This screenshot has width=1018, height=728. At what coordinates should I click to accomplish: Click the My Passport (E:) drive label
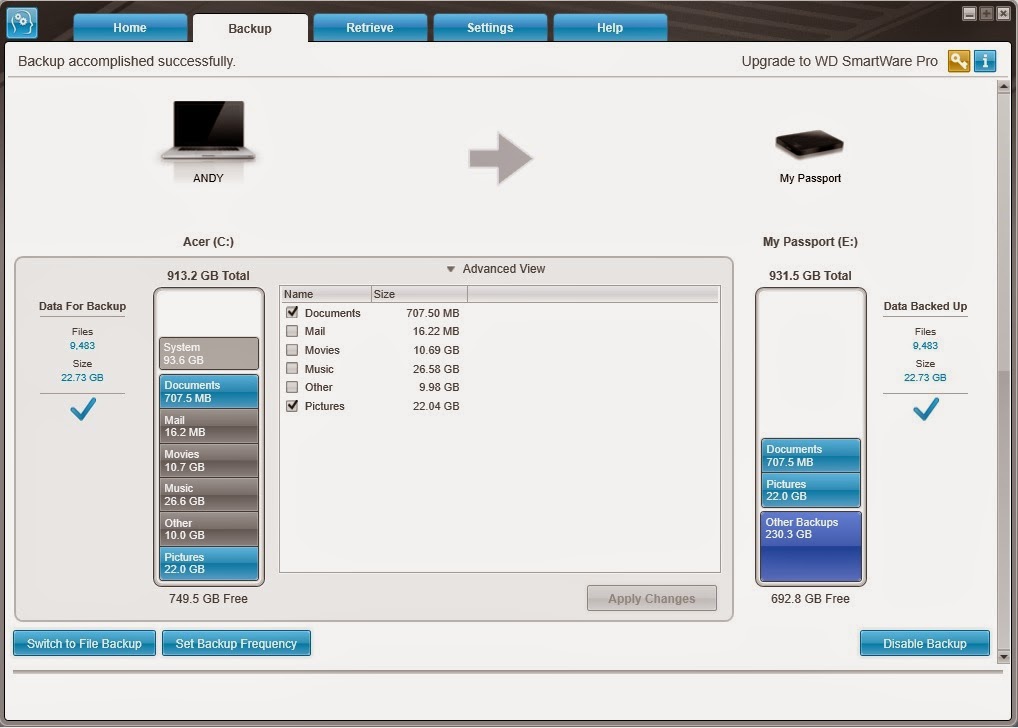[810, 242]
